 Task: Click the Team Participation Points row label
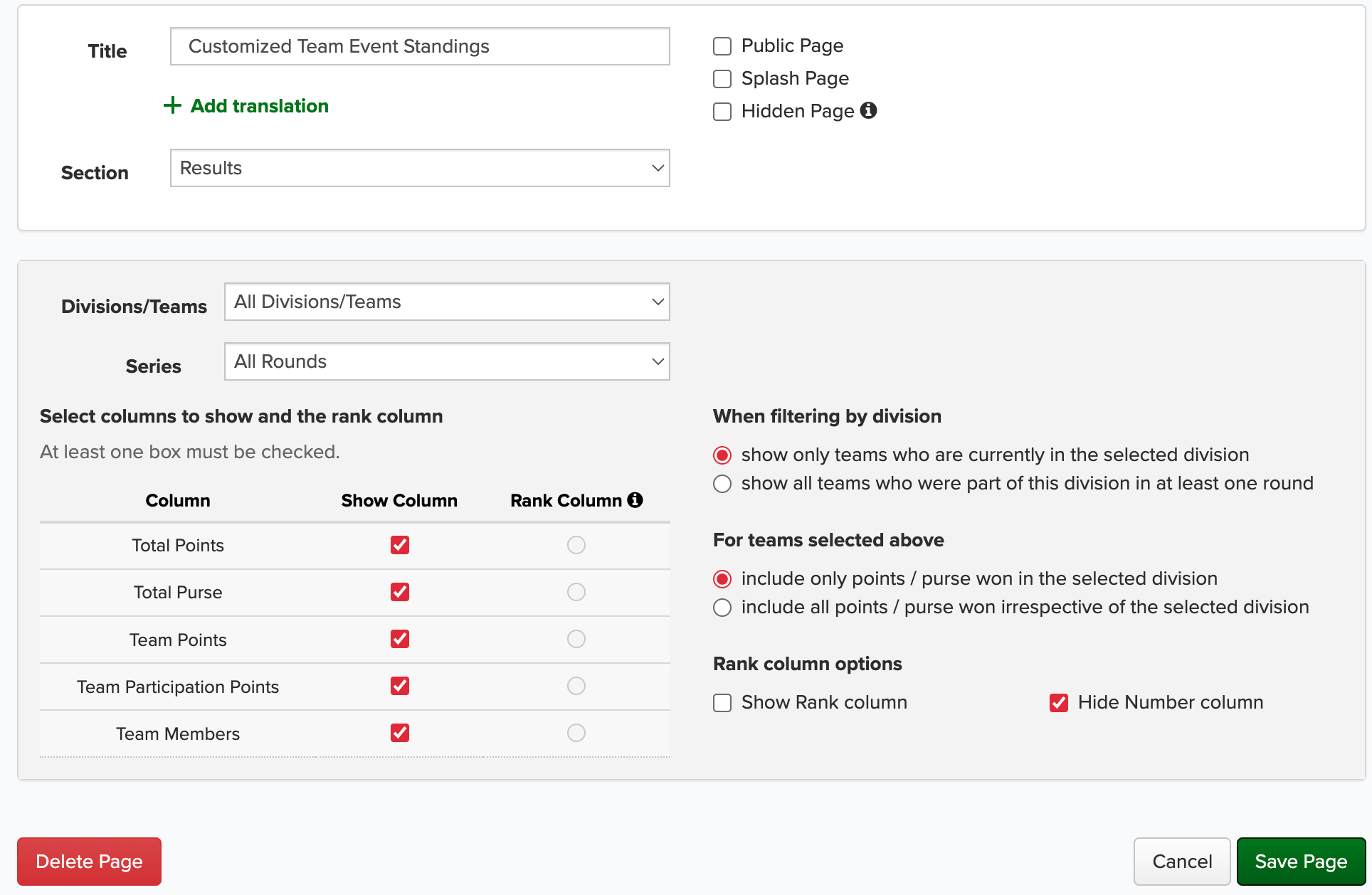click(178, 687)
